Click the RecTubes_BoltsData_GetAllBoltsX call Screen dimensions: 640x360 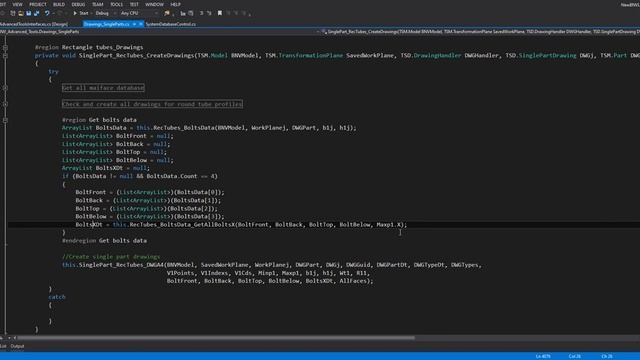182,224
